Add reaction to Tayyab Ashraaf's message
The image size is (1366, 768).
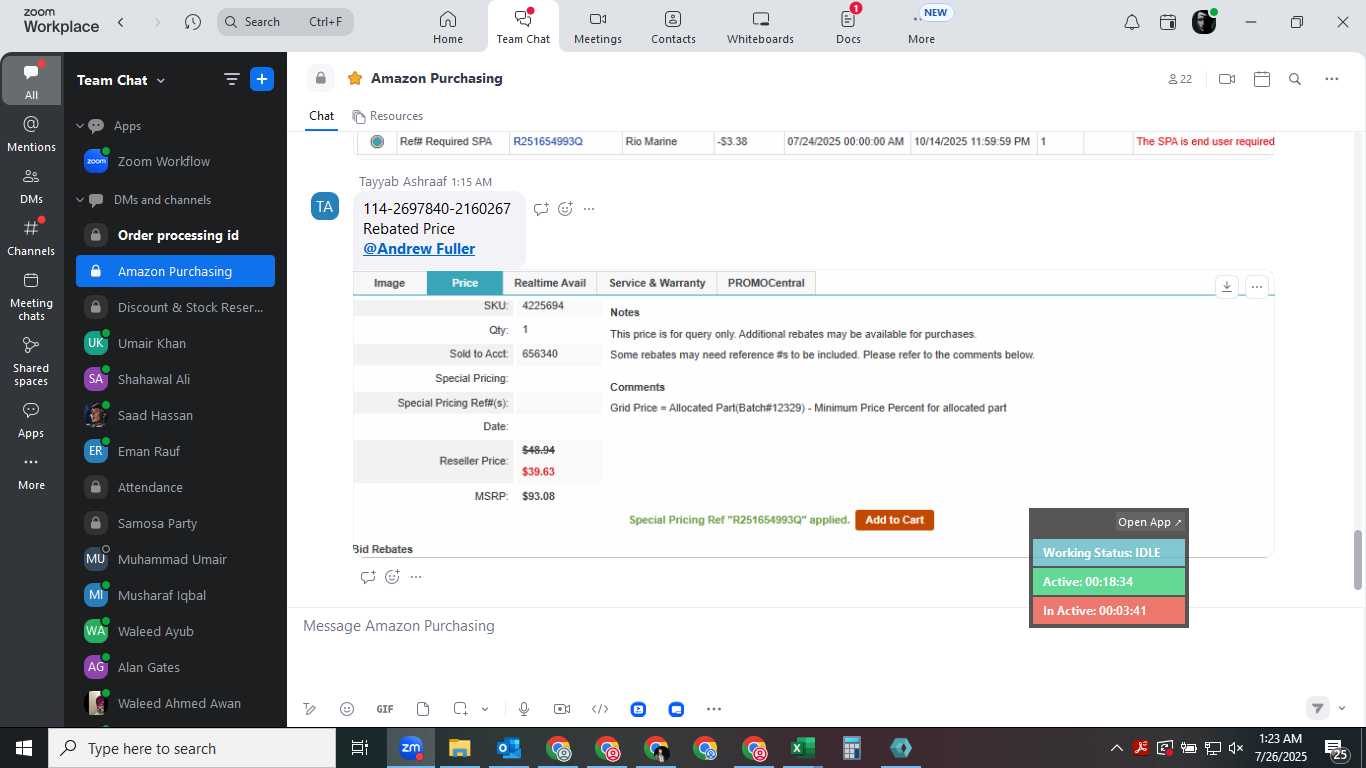[565, 209]
